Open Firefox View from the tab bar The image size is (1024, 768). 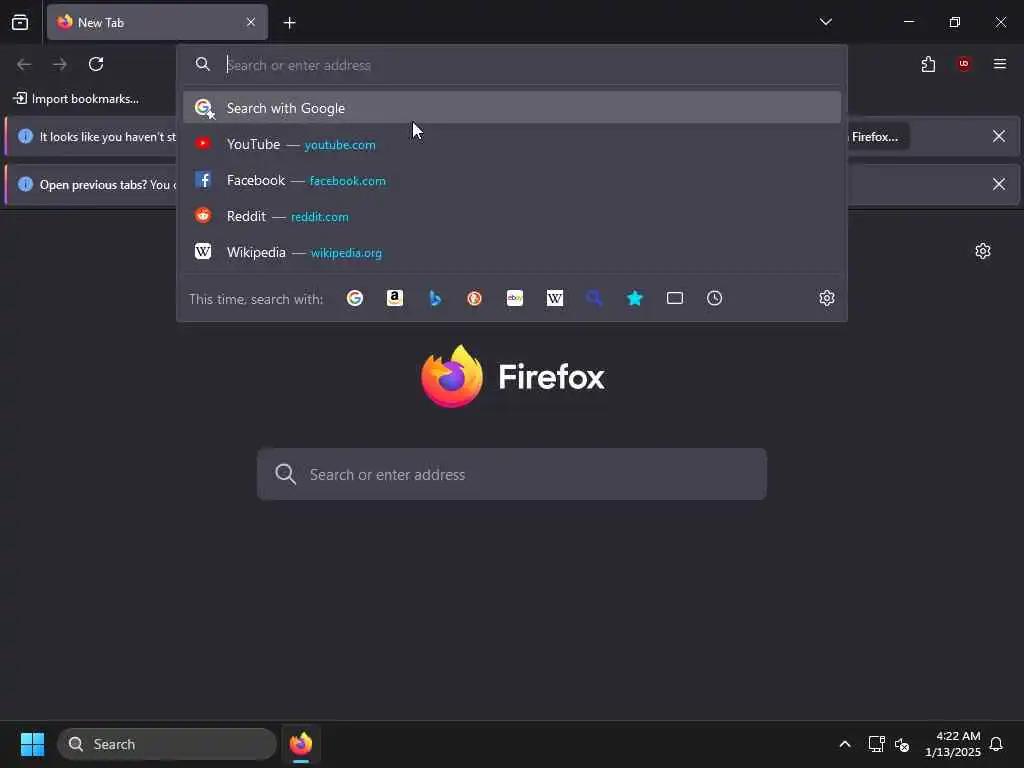(x=20, y=22)
